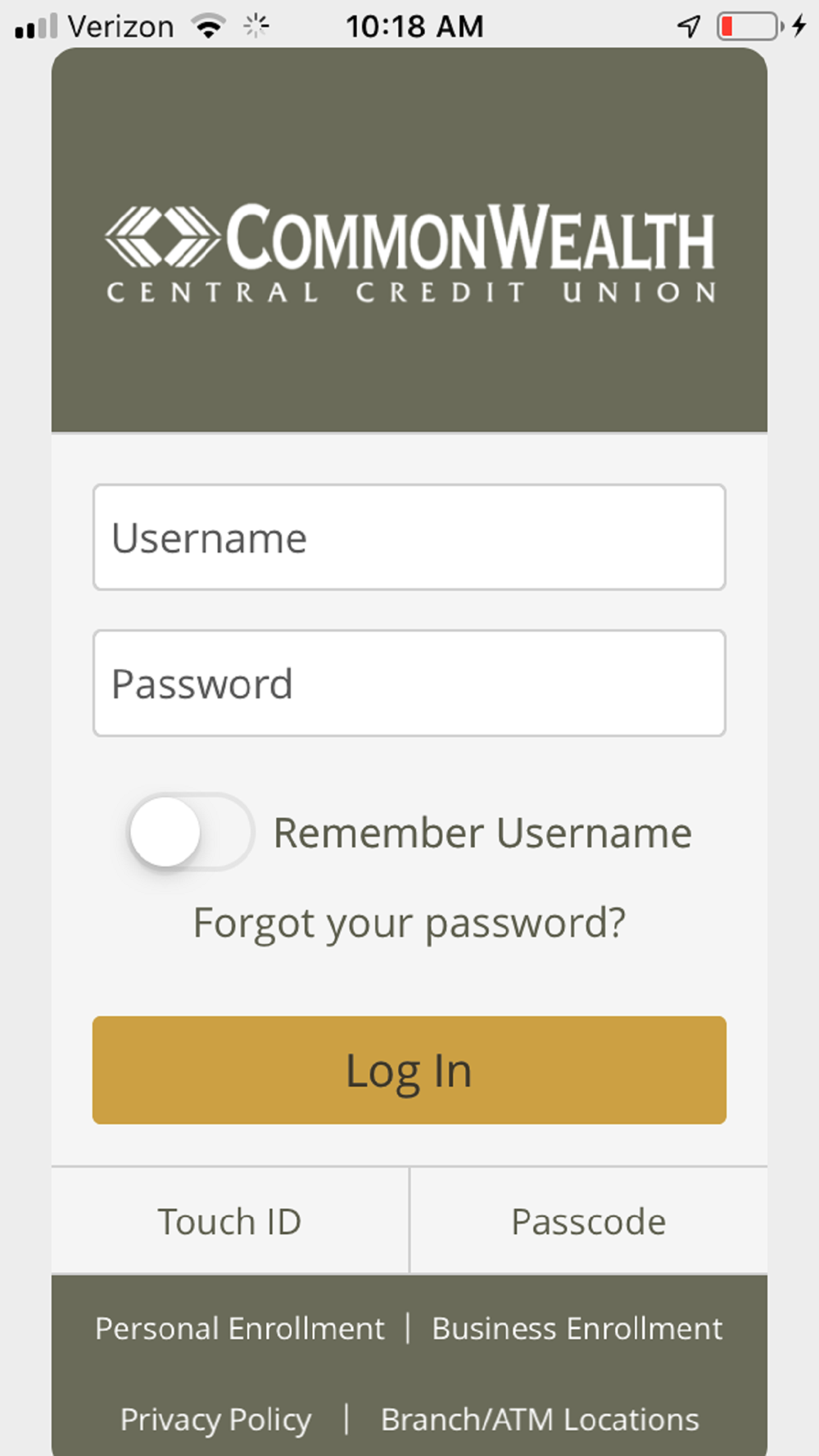Tap the network activity spinner icon
Image resolution: width=819 pixels, height=1456 pixels.
coord(256,27)
